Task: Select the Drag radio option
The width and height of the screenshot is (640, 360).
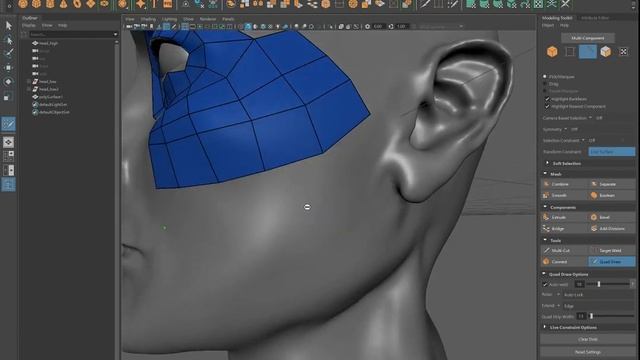Action: 544,84
